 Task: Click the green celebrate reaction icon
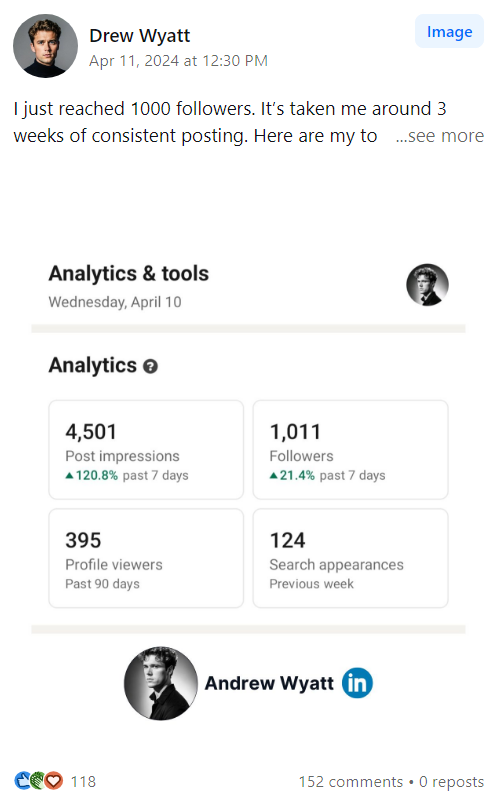(x=38, y=780)
